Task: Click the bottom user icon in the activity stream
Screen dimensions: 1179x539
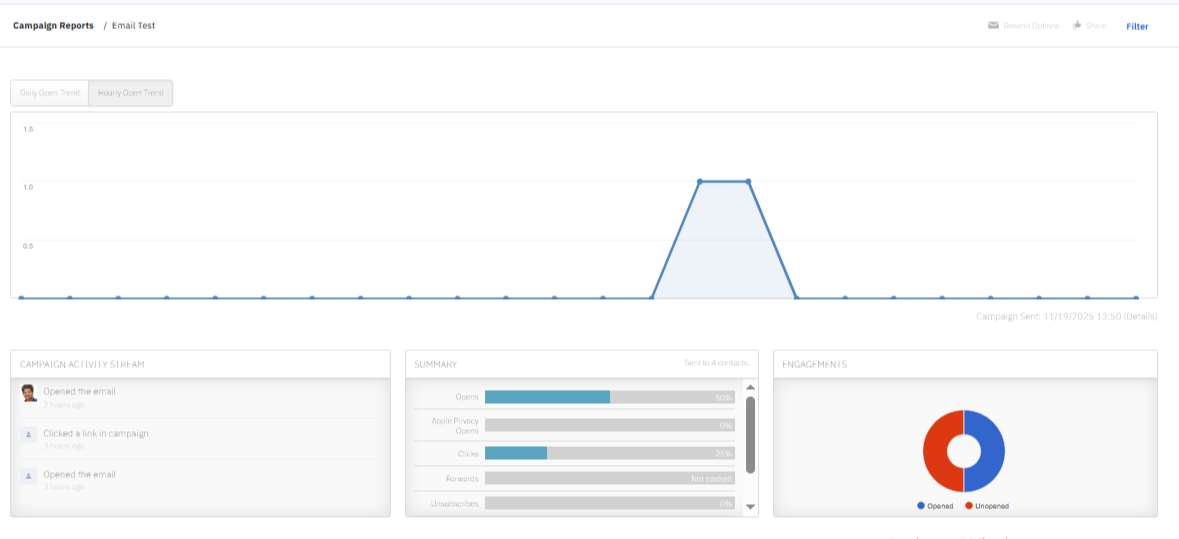Action: click(29, 476)
